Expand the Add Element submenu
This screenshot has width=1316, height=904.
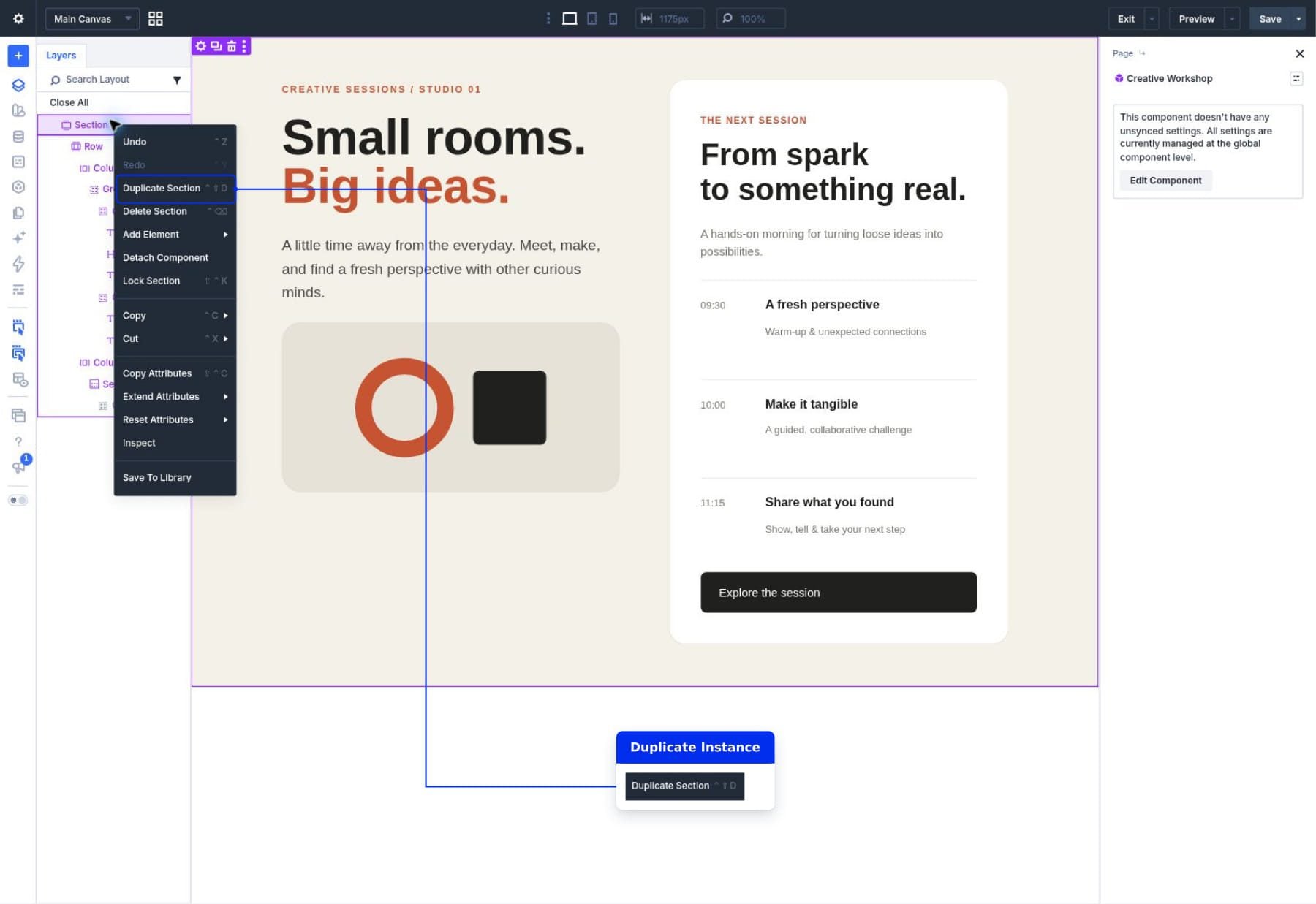click(x=175, y=235)
